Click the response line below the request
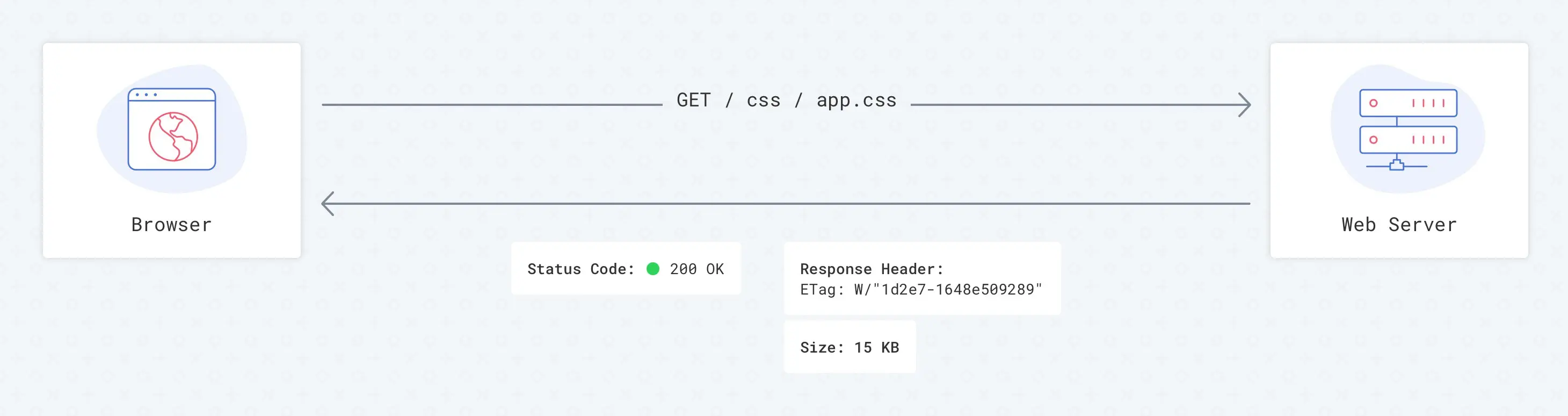Viewport: 1568px width, 416px height. pyautogui.click(x=785, y=204)
